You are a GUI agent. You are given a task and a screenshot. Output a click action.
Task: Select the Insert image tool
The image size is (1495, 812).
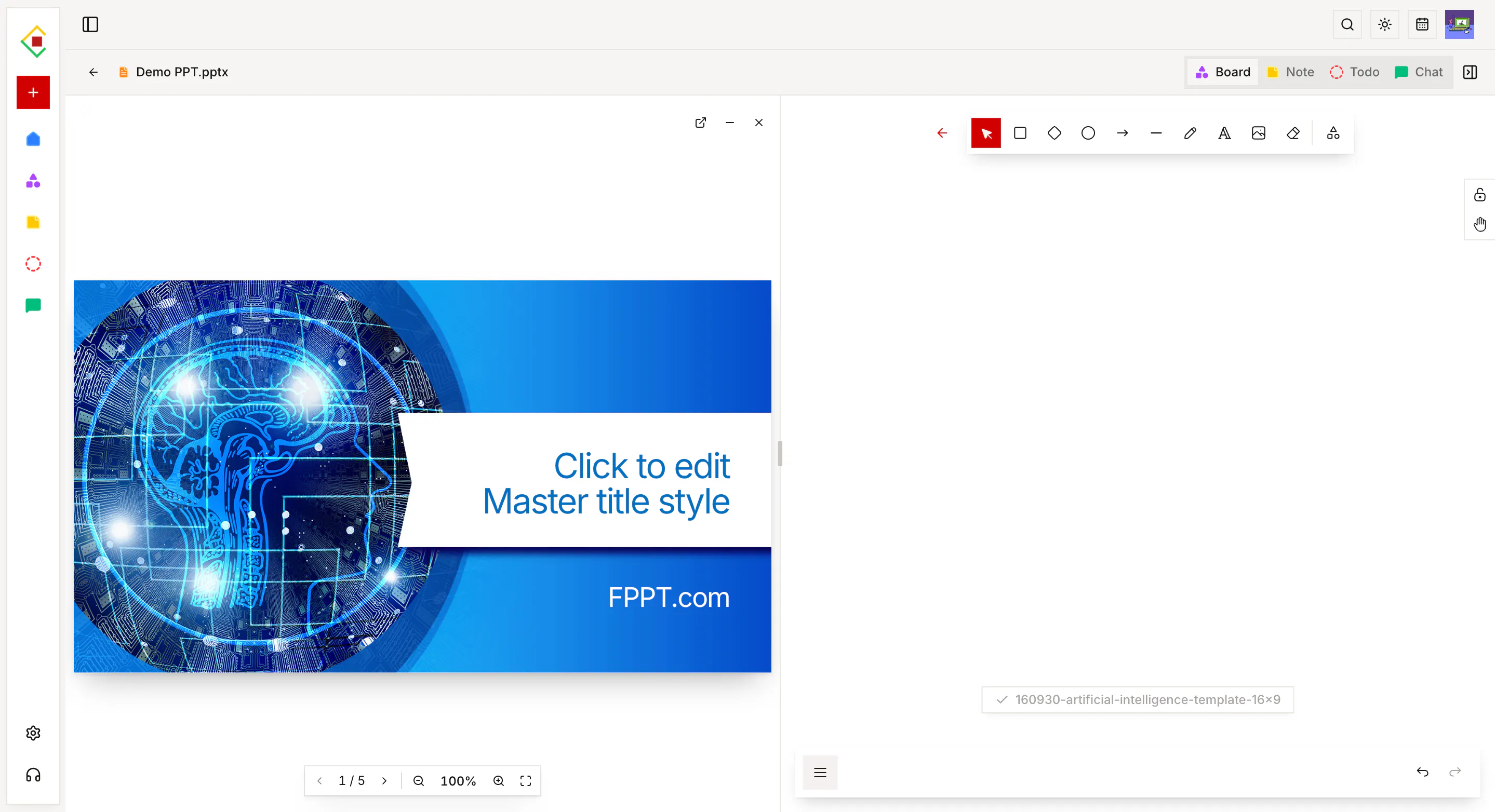[x=1259, y=133]
